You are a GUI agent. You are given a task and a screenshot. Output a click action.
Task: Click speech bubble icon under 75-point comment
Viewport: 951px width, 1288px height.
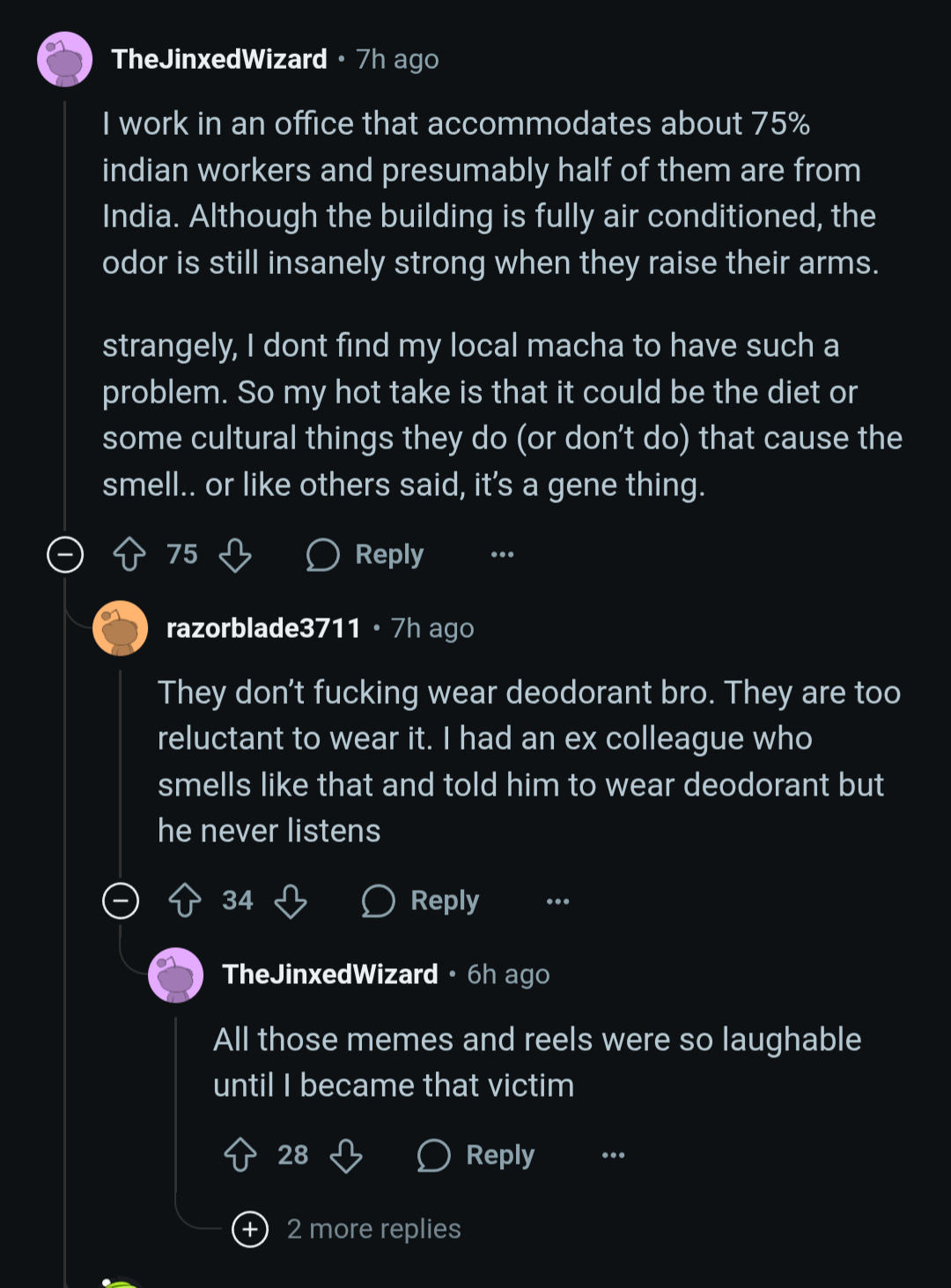click(x=323, y=555)
